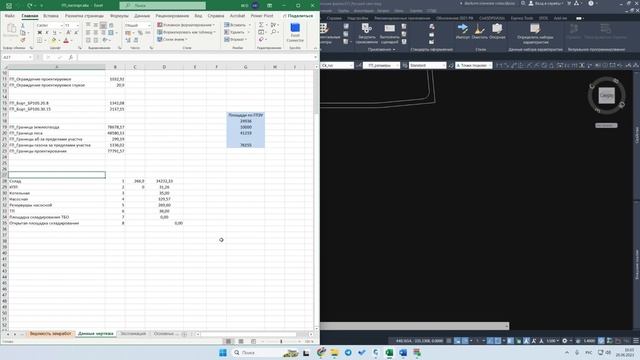Screen dimensions: 640x360
Task: Click cell containing 34232,33
Action: coord(164,181)
